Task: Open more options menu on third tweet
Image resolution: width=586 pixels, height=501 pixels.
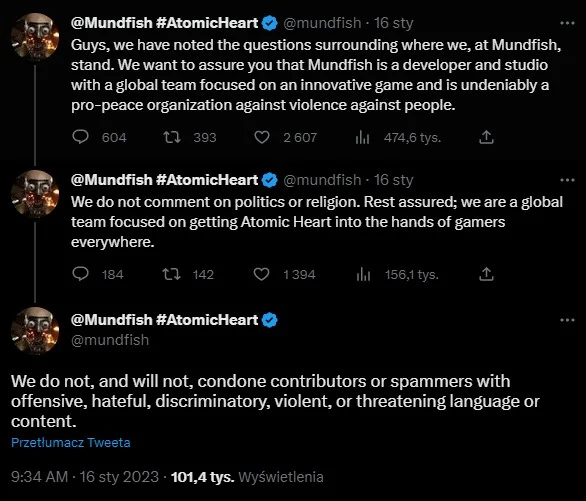Action: [567, 320]
